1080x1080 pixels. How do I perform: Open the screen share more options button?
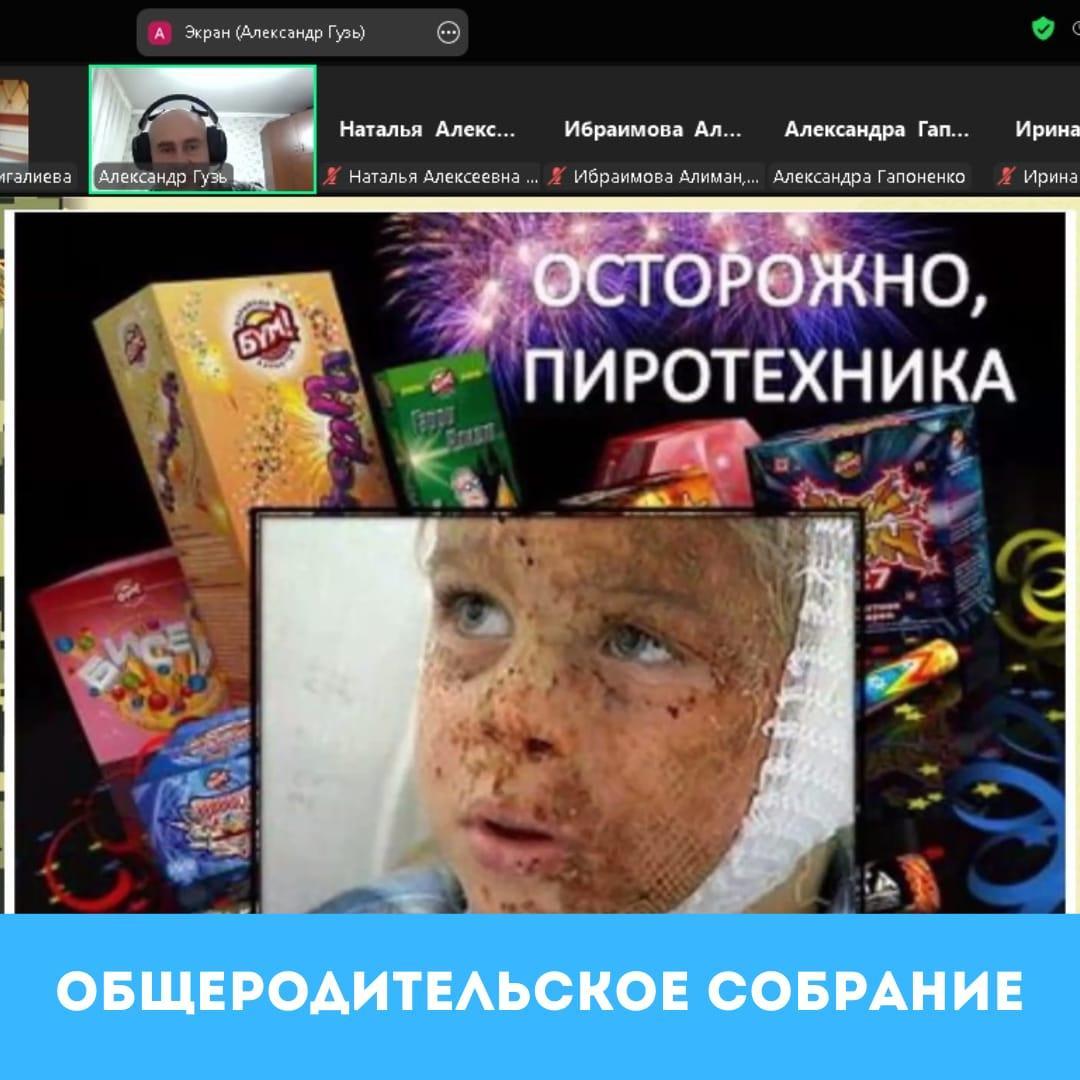click(x=449, y=33)
